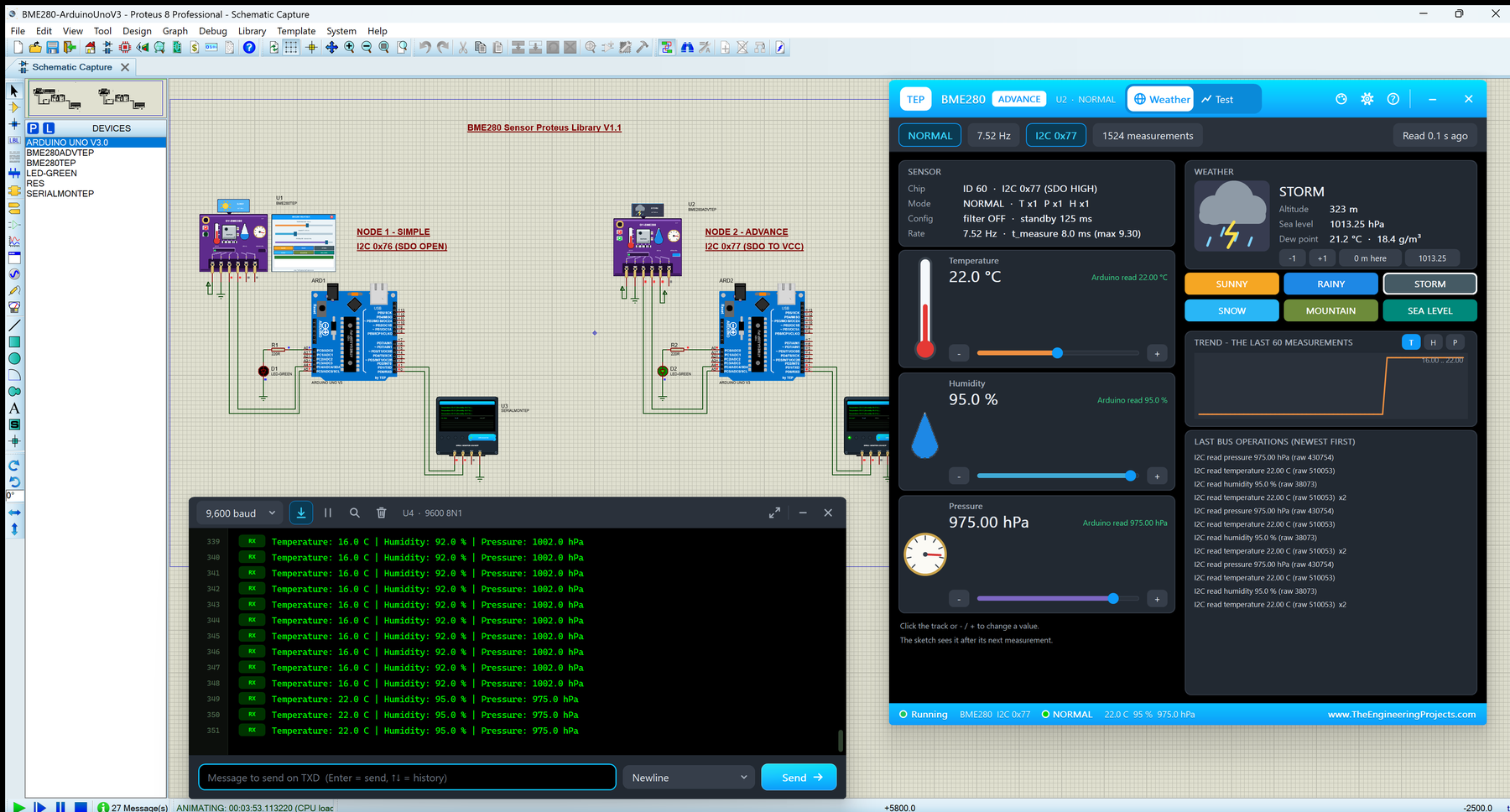Select the 2D line drawing tool
This screenshot has height=812, width=1510.
[14, 325]
